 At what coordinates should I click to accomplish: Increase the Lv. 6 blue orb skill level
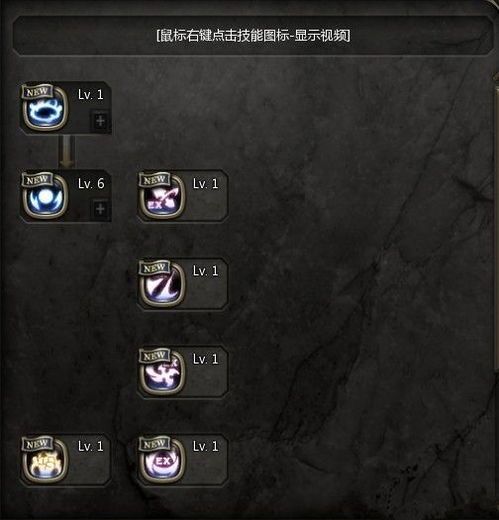coord(100,209)
